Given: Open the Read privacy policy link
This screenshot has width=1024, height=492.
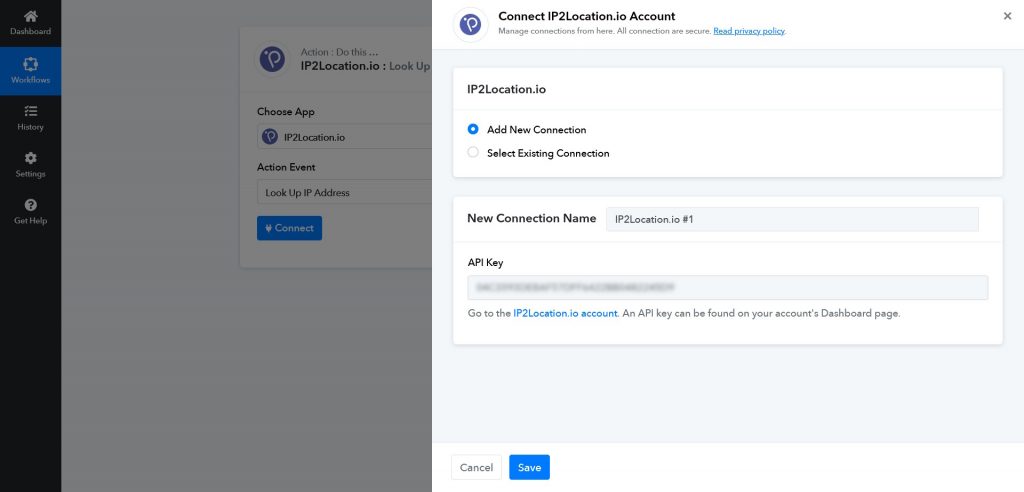Looking at the screenshot, I should [x=749, y=31].
